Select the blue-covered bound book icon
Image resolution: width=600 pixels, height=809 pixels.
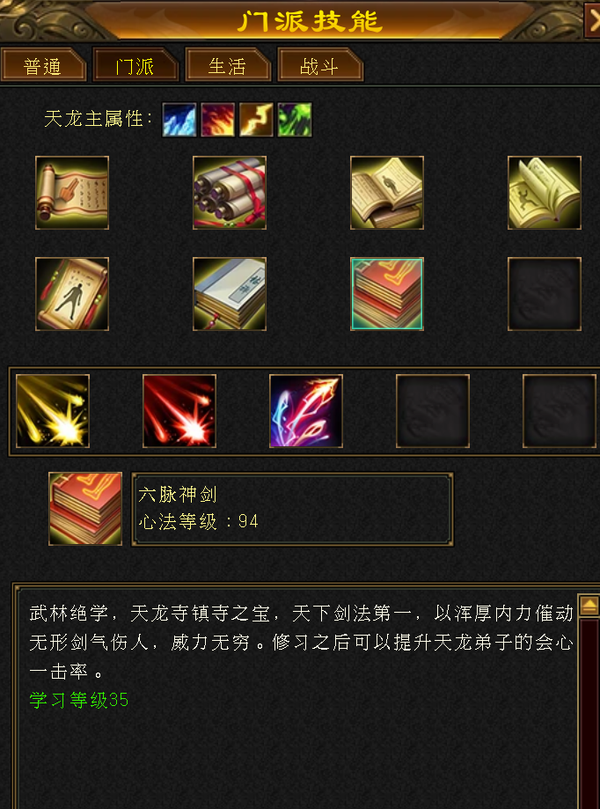click(230, 294)
